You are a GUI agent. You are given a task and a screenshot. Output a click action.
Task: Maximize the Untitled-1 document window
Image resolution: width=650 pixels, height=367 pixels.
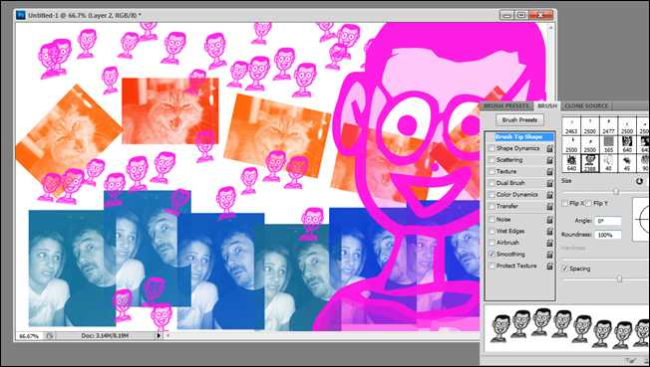[522, 15]
